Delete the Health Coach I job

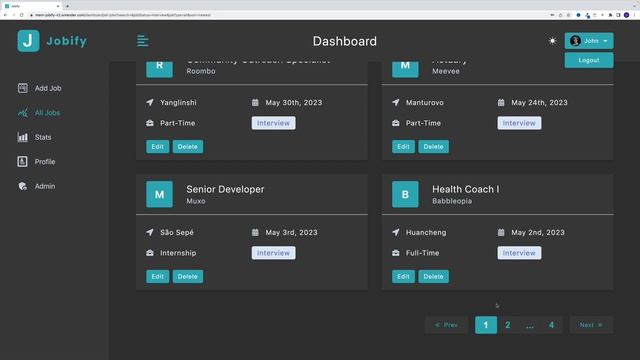tap(433, 276)
